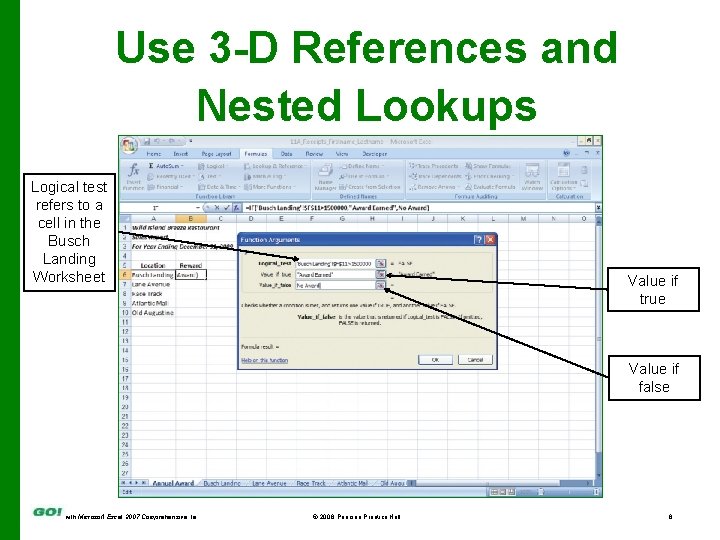Click column B header

pyautogui.click(x=191, y=219)
